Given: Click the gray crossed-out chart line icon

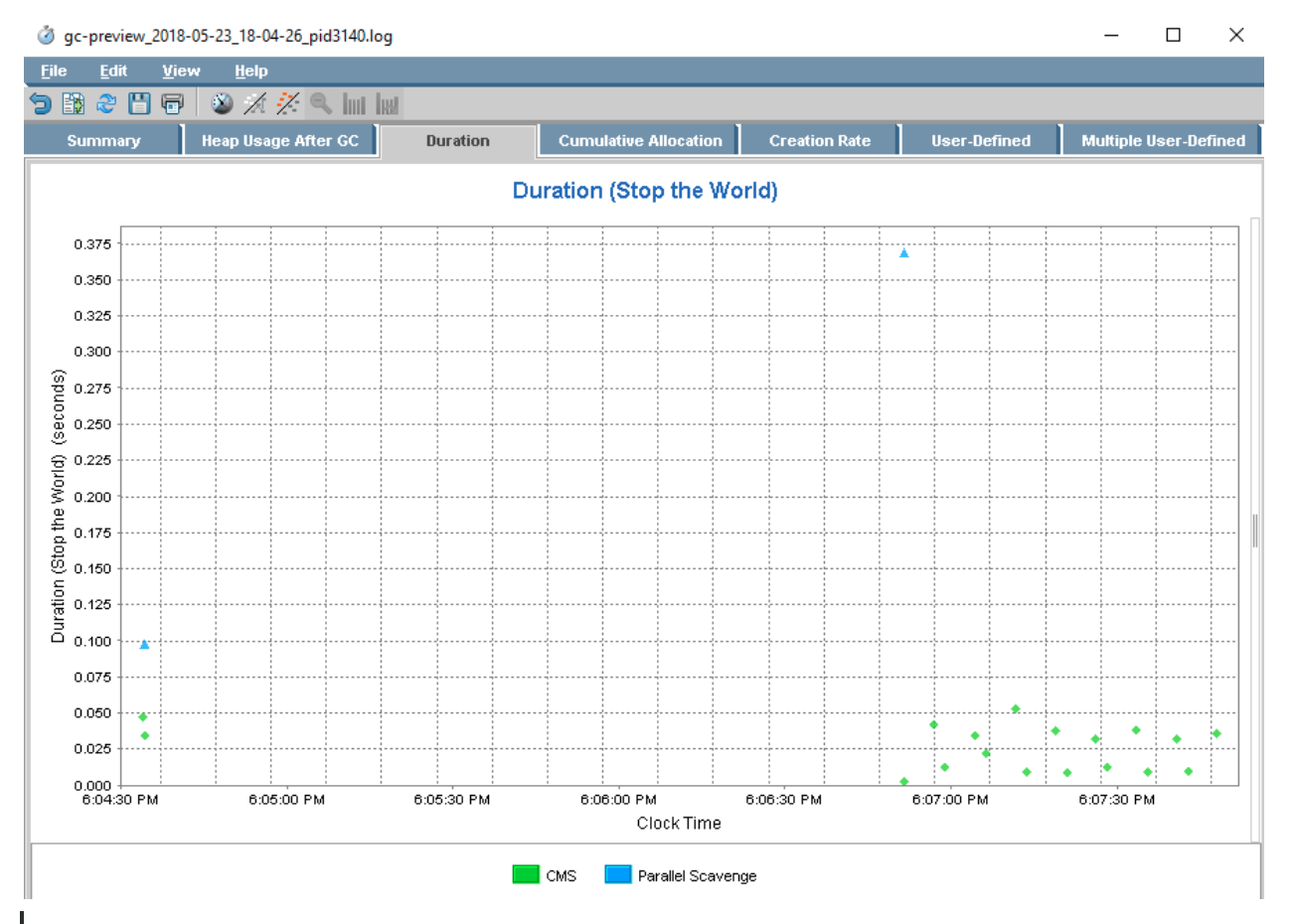Looking at the screenshot, I should coord(255,103).
